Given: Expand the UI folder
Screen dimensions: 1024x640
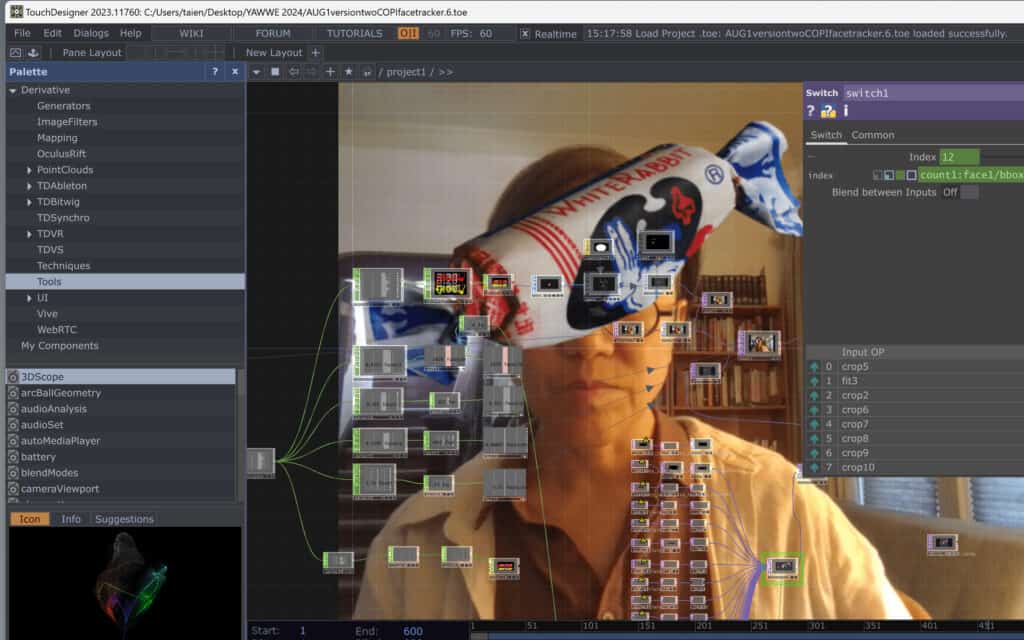Looking at the screenshot, I should coord(29,298).
